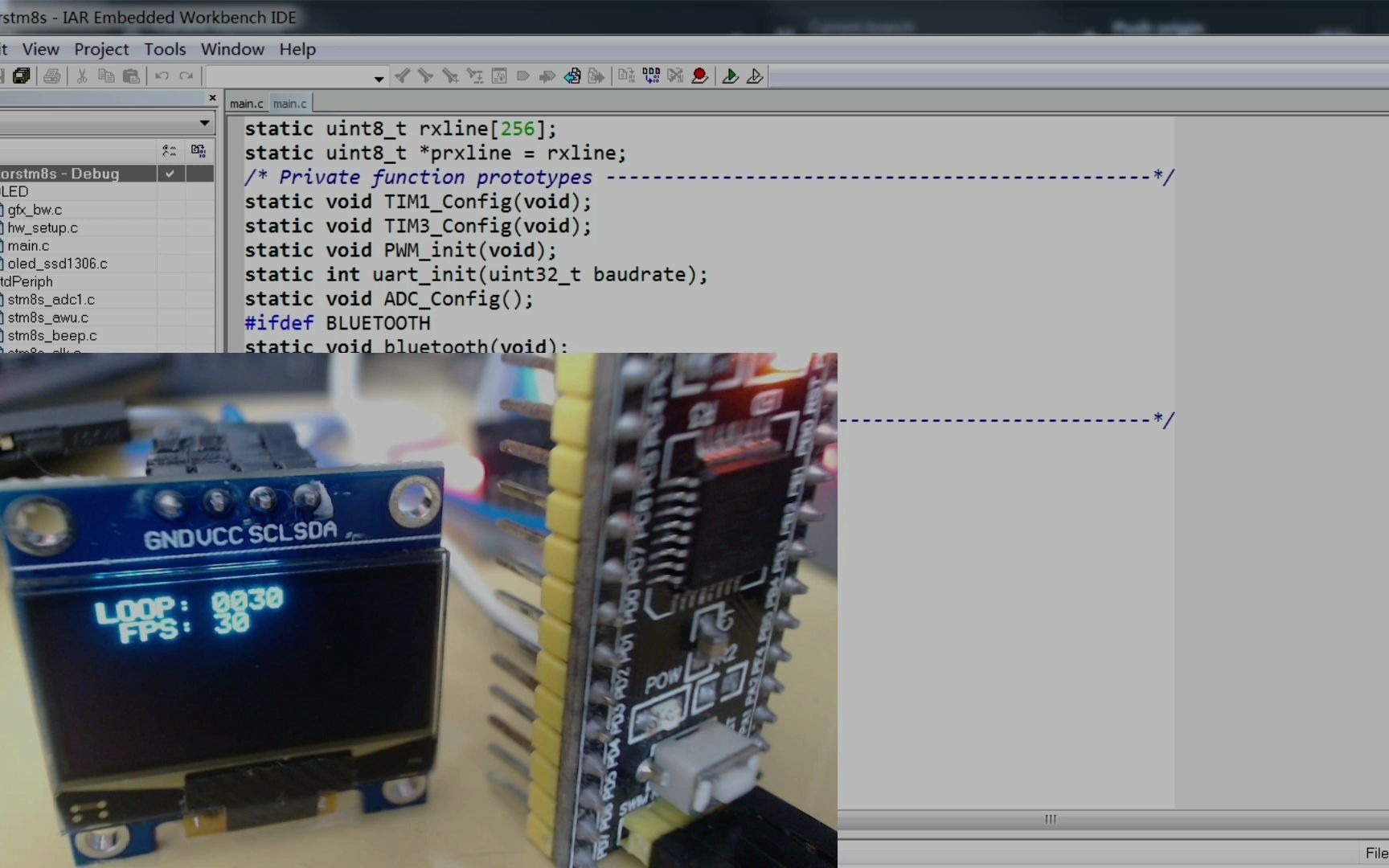Select gfx_bw.c in the workspace tree
Image resolution: width=1389 pixels, height=868 pixels.
pyautogui.click(x=35, y=210)
